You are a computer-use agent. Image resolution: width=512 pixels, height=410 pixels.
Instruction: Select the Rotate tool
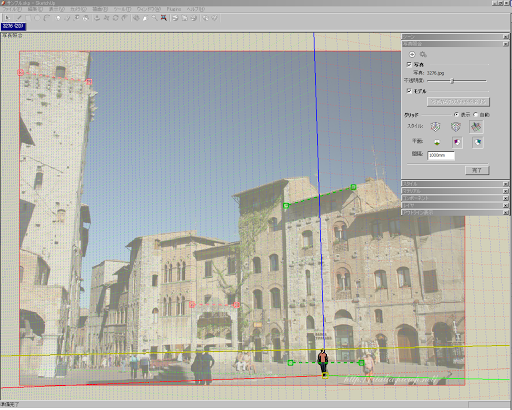[115, 18]
